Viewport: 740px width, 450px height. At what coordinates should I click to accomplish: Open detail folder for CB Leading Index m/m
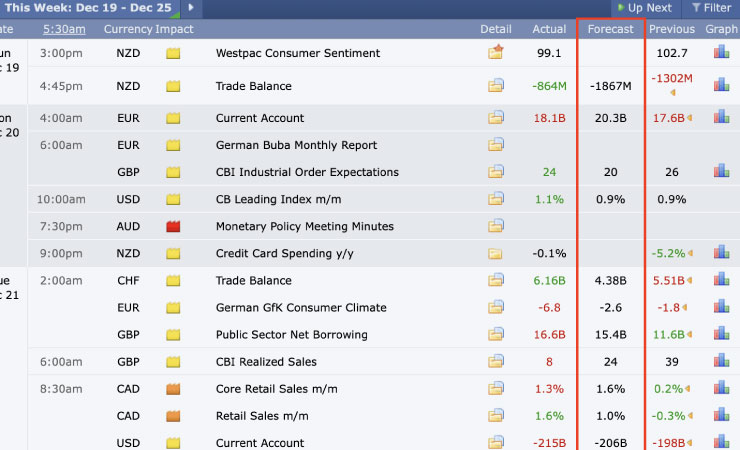click(x=496, y=199)
